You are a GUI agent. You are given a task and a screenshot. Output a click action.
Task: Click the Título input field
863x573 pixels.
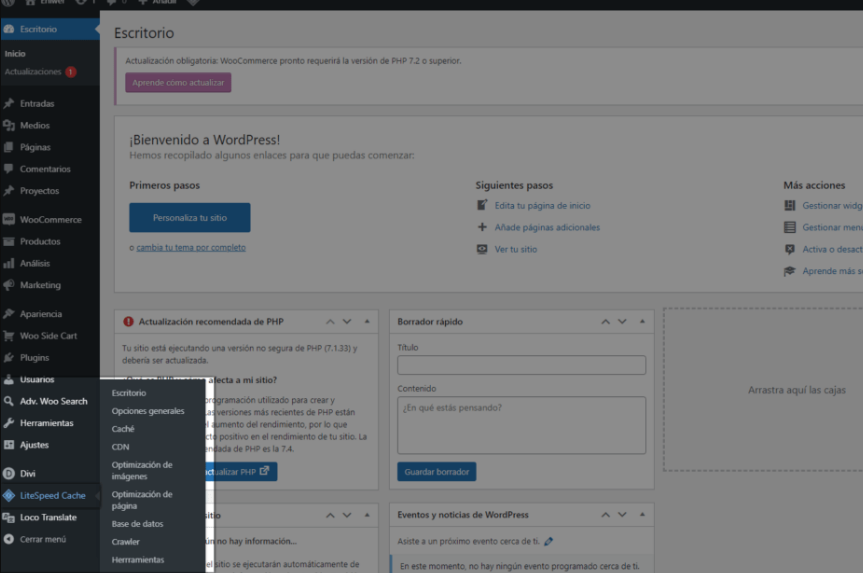[x=521, y=365]
